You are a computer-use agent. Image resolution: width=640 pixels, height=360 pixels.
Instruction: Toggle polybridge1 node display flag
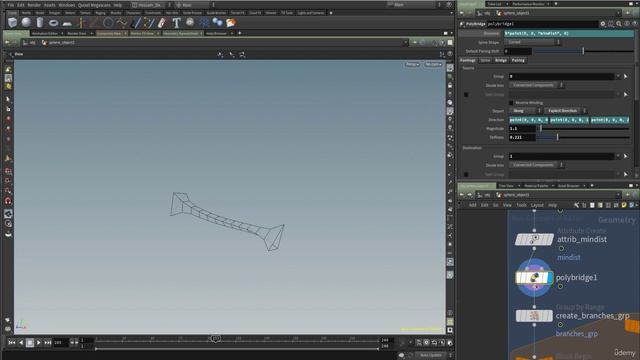[550, 278]
